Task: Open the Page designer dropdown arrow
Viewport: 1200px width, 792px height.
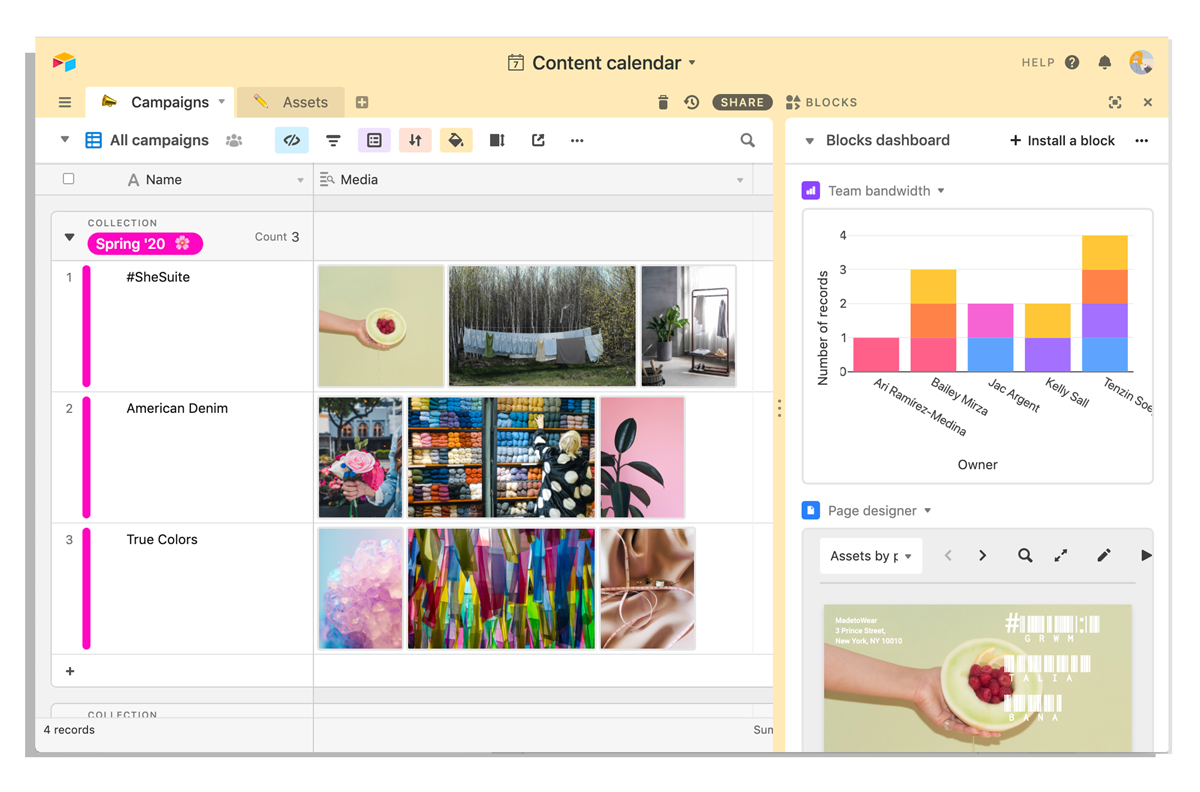Action: pyautogui.click(x=927, y=510)
